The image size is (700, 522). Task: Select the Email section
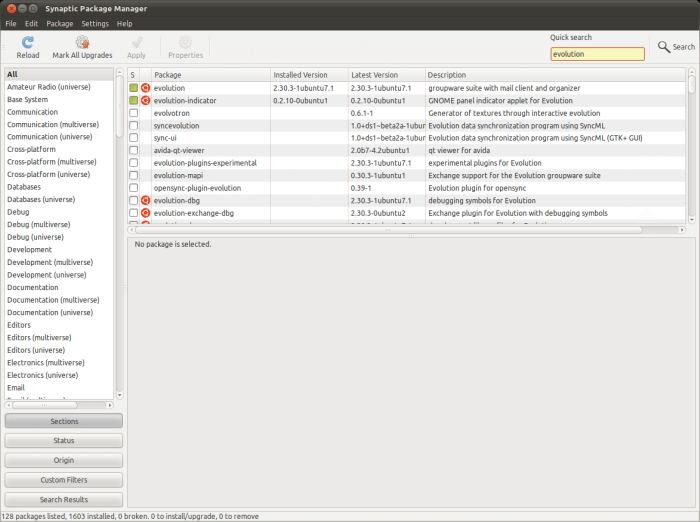(x=59, y=388)
